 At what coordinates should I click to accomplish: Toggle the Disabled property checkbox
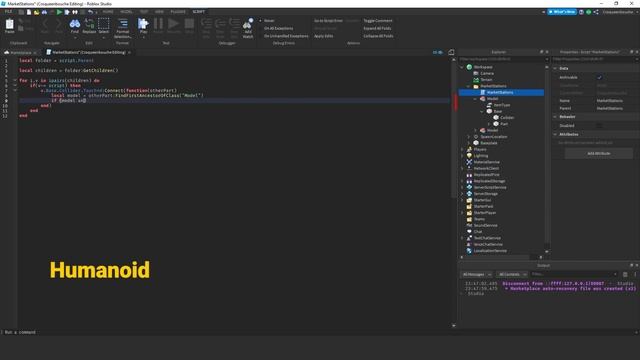(x=599, y=126)
